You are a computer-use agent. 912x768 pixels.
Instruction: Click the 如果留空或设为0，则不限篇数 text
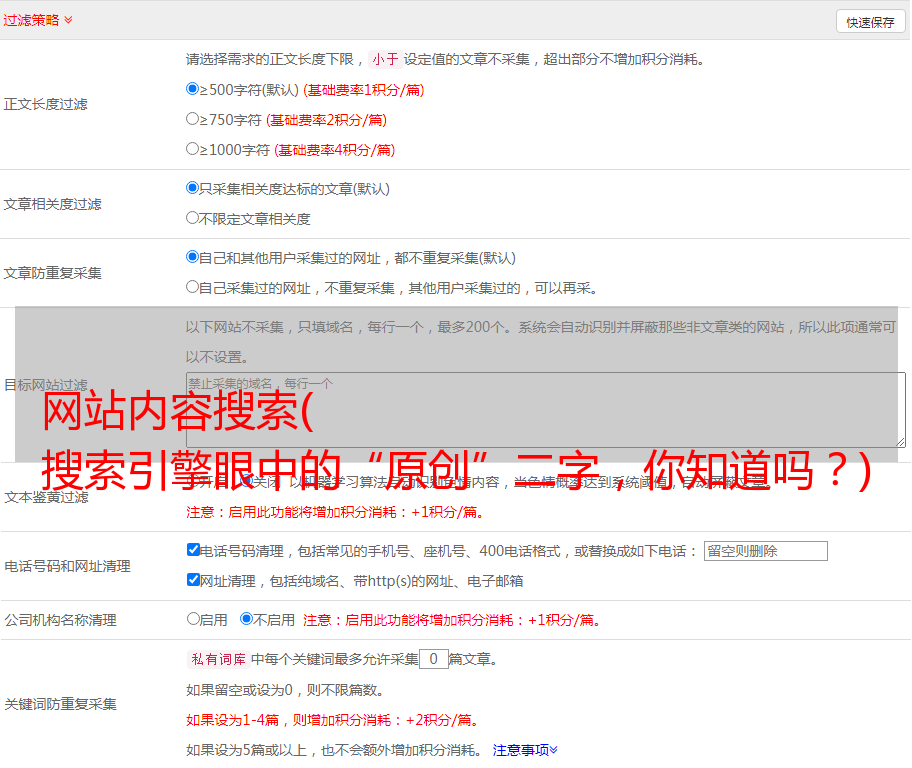coord(285,690)
